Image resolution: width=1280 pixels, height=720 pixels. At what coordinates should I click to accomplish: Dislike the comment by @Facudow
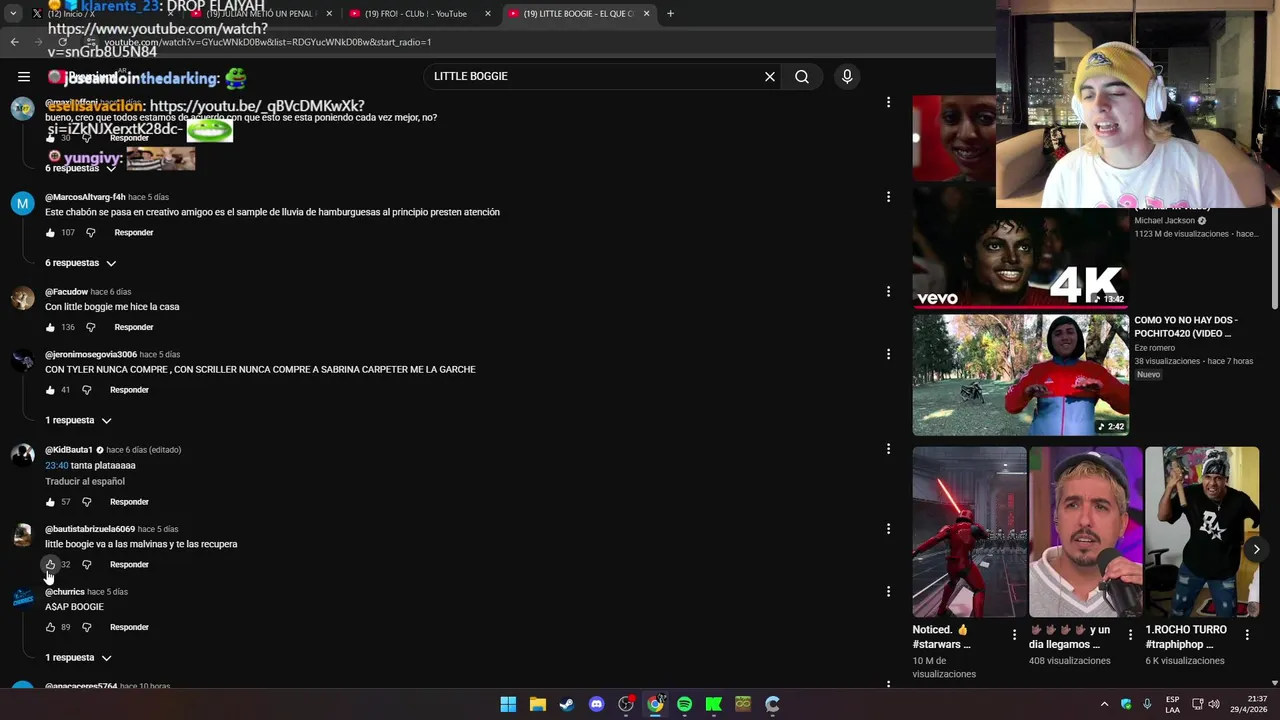pos(90,327)
